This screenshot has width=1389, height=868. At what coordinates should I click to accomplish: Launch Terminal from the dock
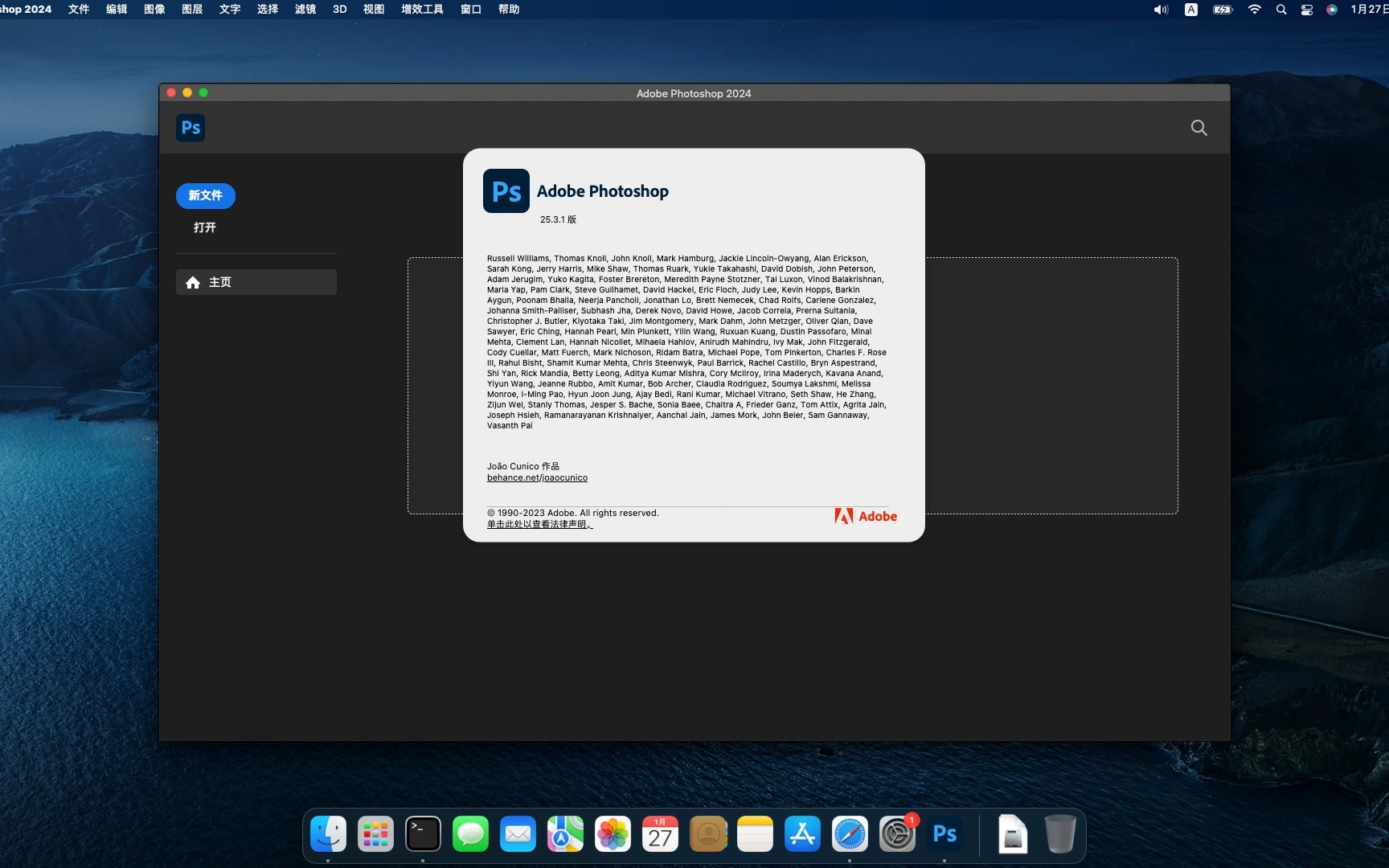point(423,834)
